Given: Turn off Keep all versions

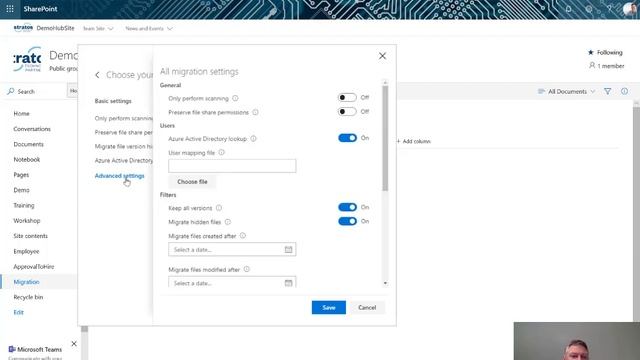Looking at the screenshot, I should [347, 207].
